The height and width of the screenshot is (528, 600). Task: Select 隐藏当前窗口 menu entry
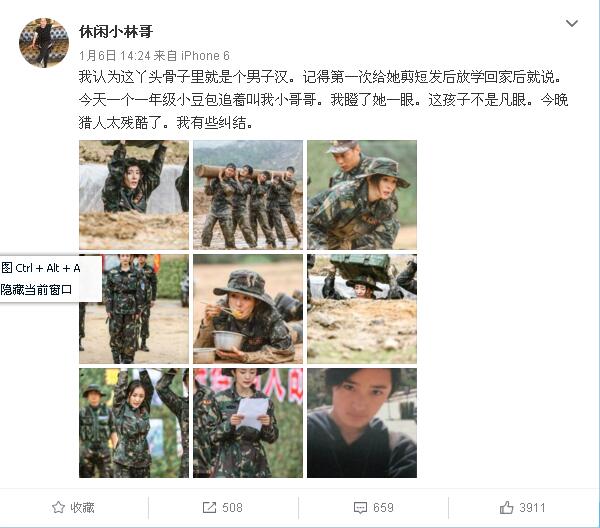coord(36,290)
